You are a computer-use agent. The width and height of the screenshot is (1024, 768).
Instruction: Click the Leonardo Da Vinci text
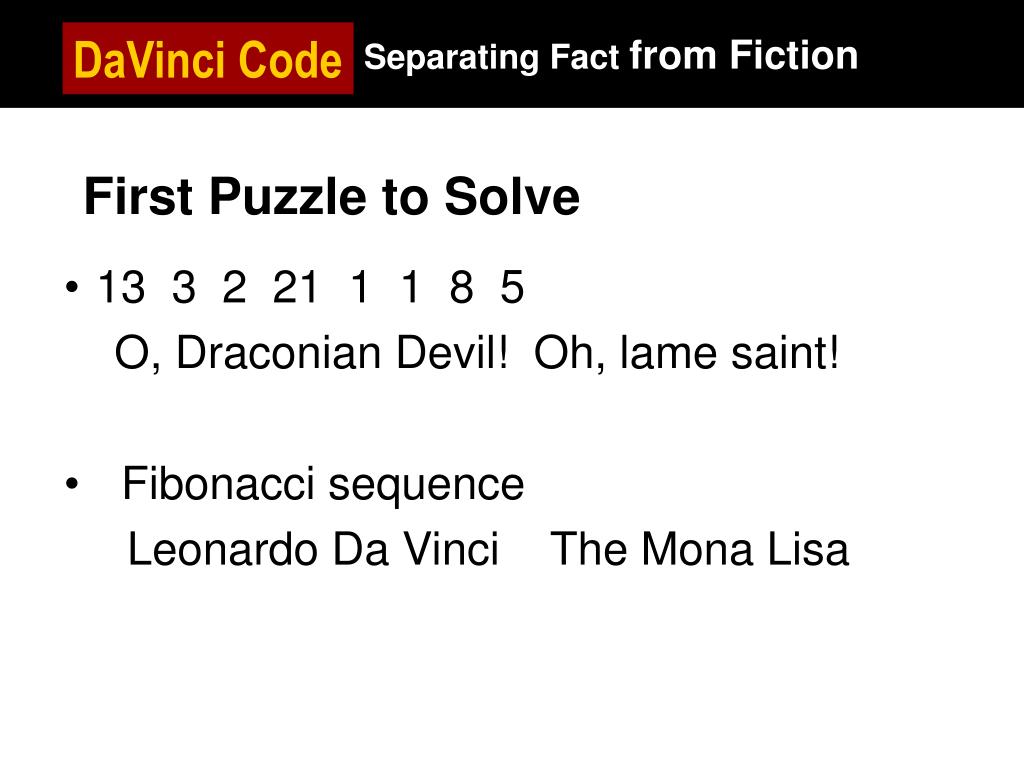pos(313,549)
